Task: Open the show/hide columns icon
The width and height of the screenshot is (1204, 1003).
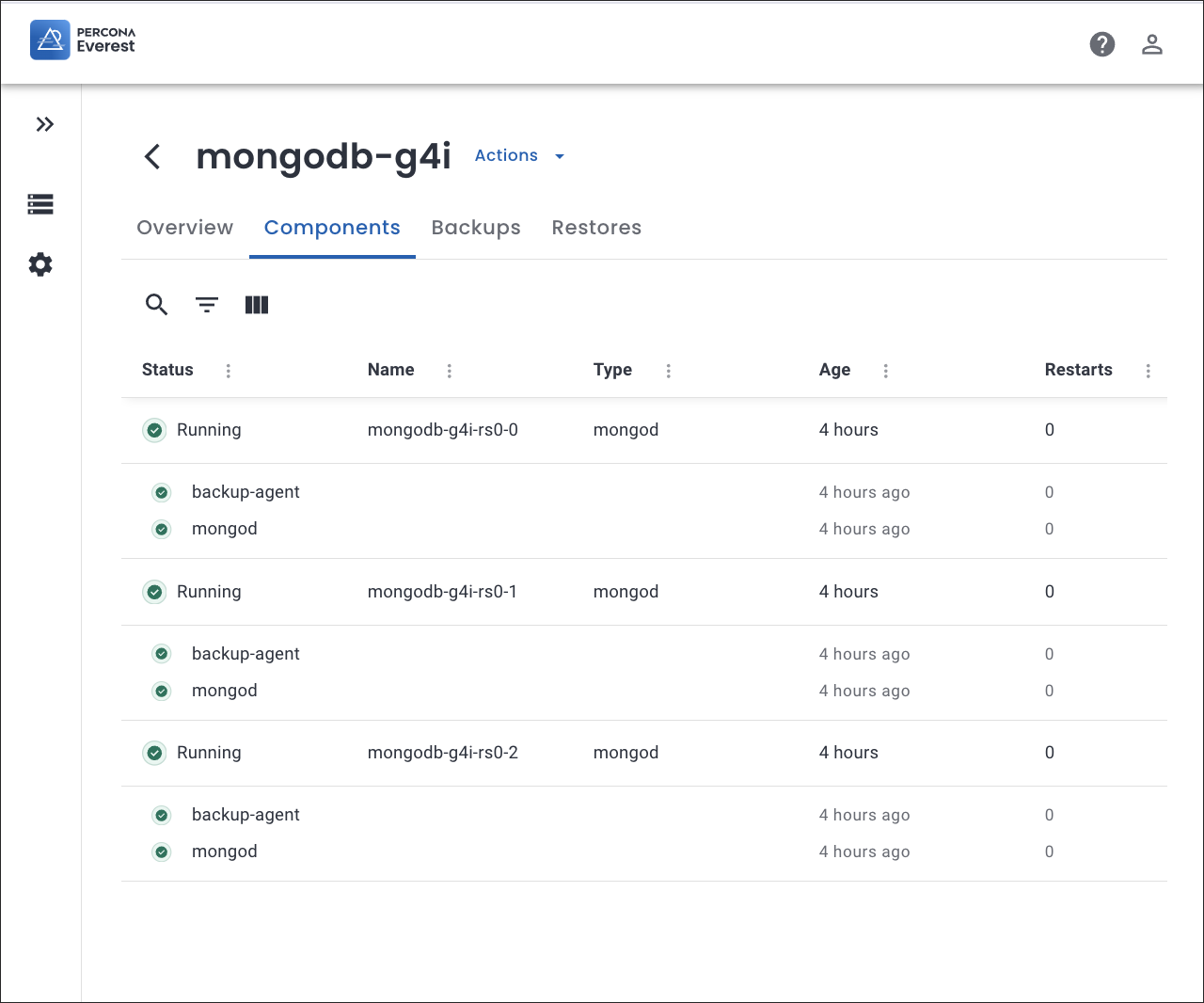Action: (x=257, y=305)
